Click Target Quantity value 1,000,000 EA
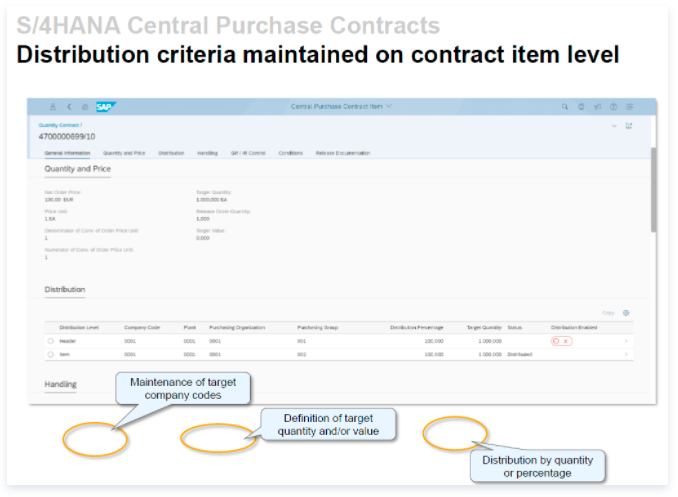 211,200
